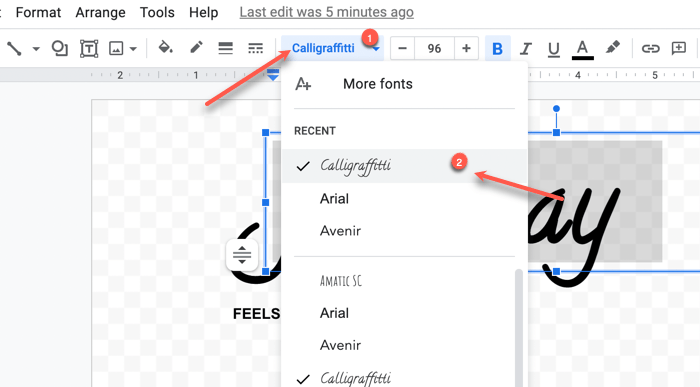Increase the font size with plus
700x387 pixels.
click(x=466, y=48)
